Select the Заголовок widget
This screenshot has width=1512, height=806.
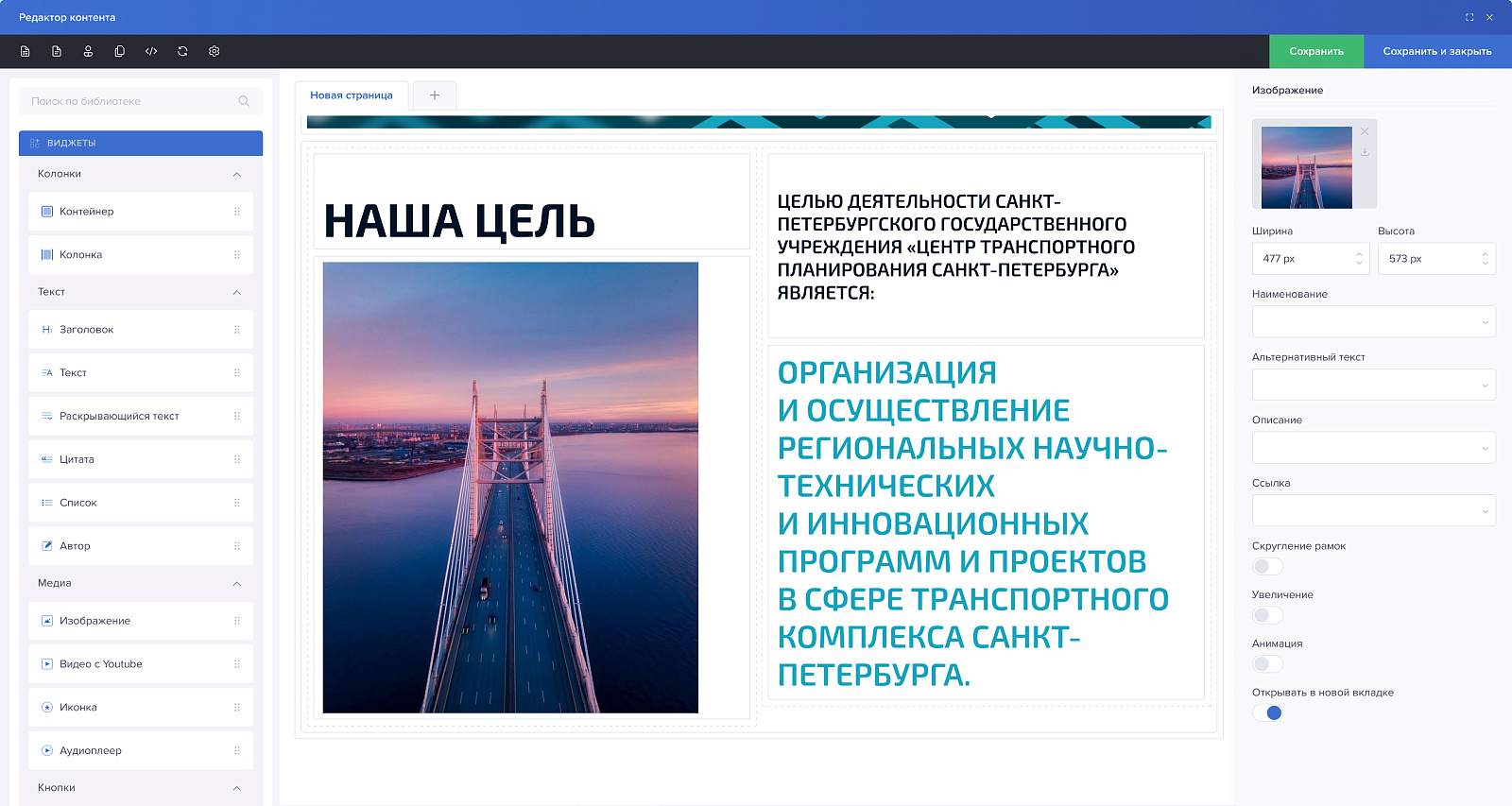point(141,330)
